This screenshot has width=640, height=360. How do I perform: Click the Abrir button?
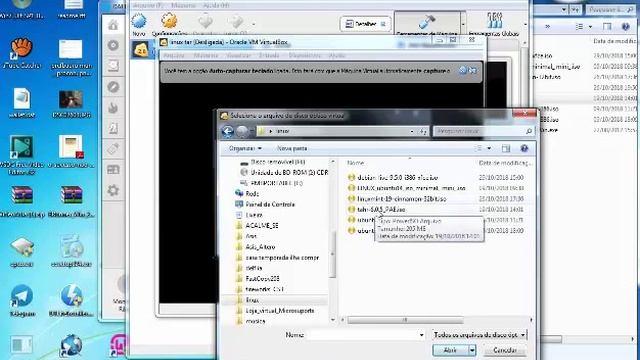pos(450,350)
